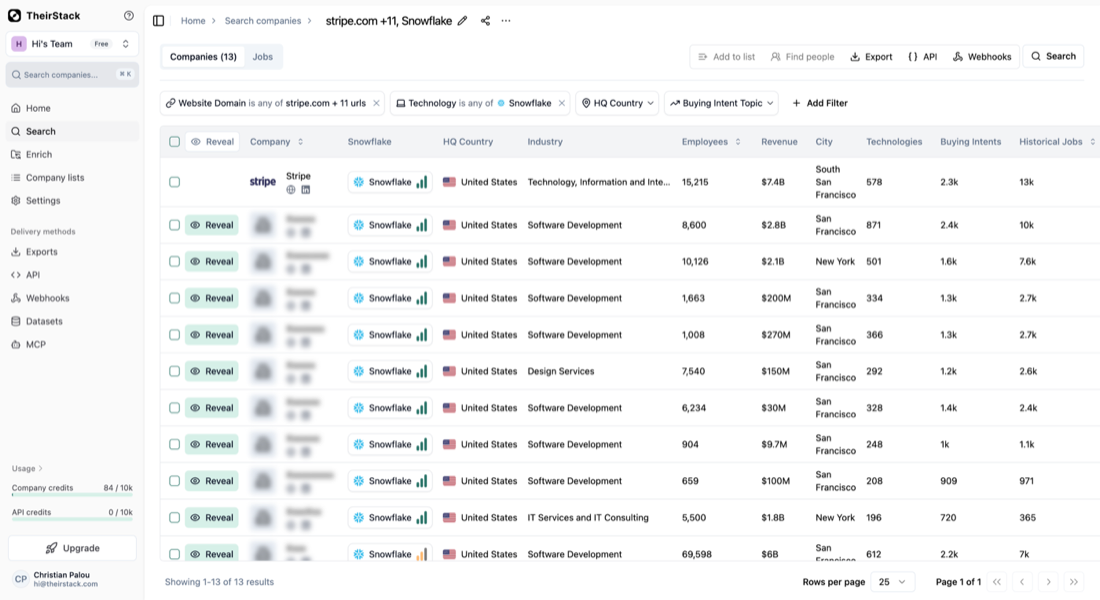Image resolution: width=1100 pixels, height=600 pixels.
Task: Expand the Usage section
Action: click(27, 468)
